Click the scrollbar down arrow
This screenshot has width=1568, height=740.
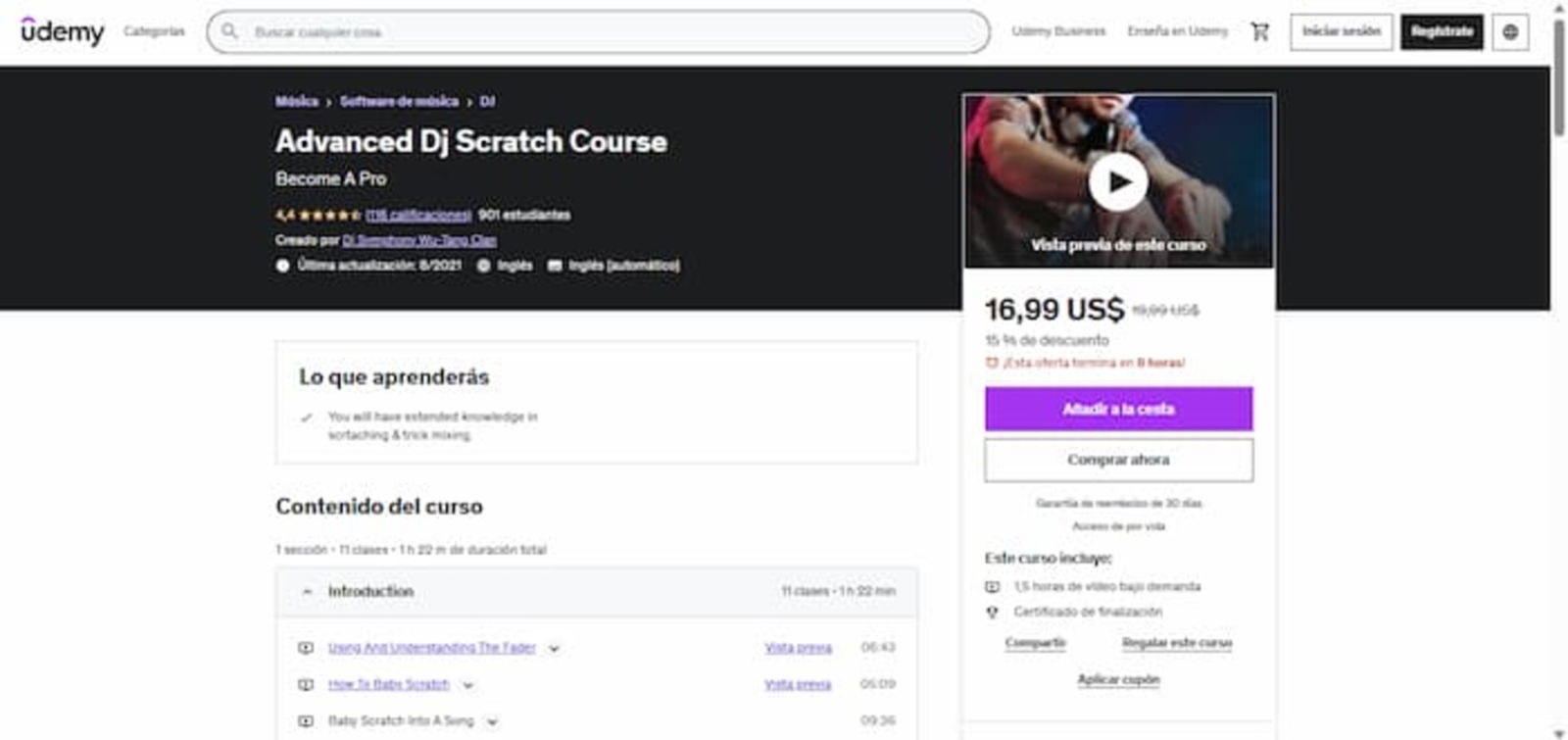point(1559,732)
